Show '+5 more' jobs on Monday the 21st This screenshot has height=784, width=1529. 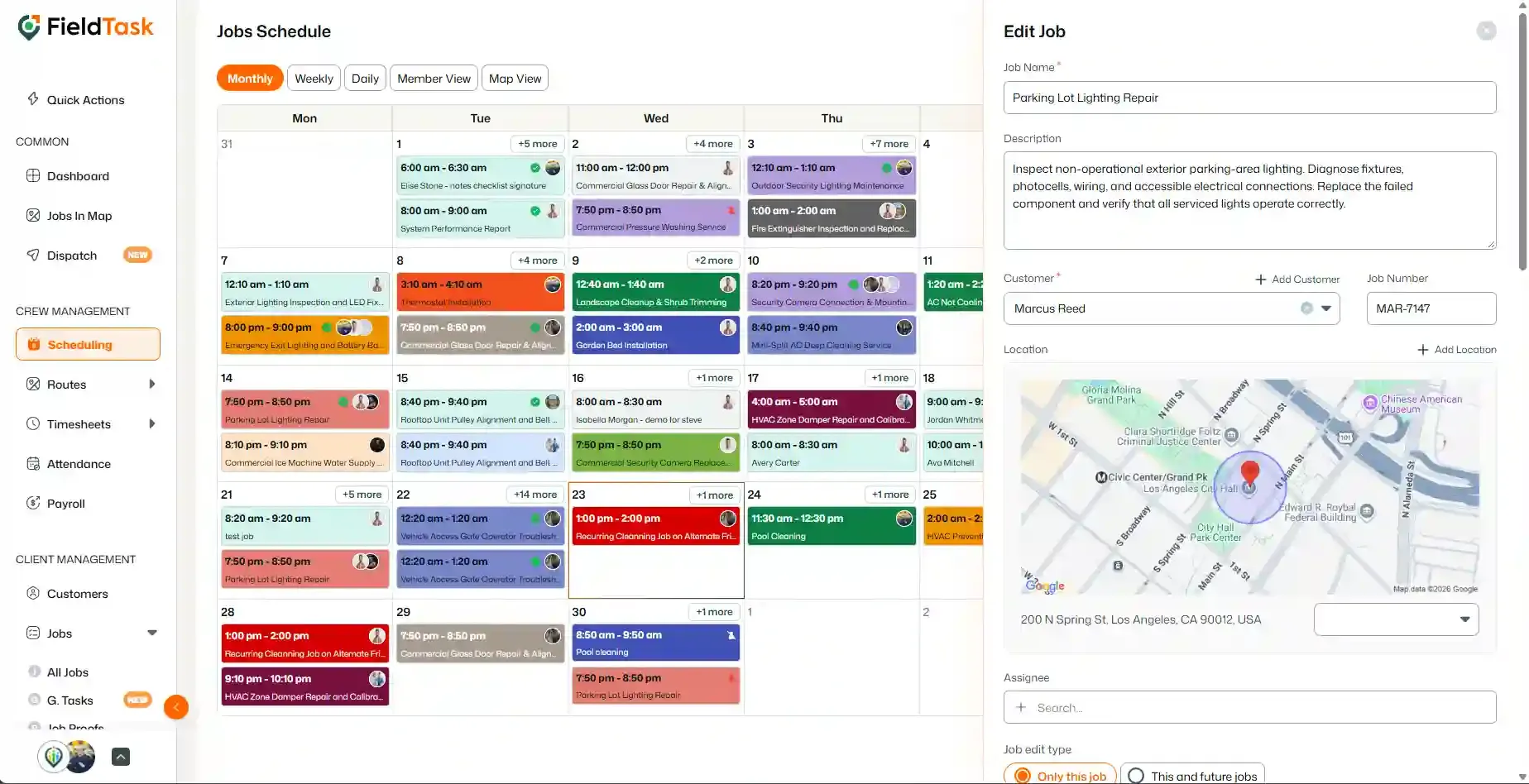(x=362, y=495)
